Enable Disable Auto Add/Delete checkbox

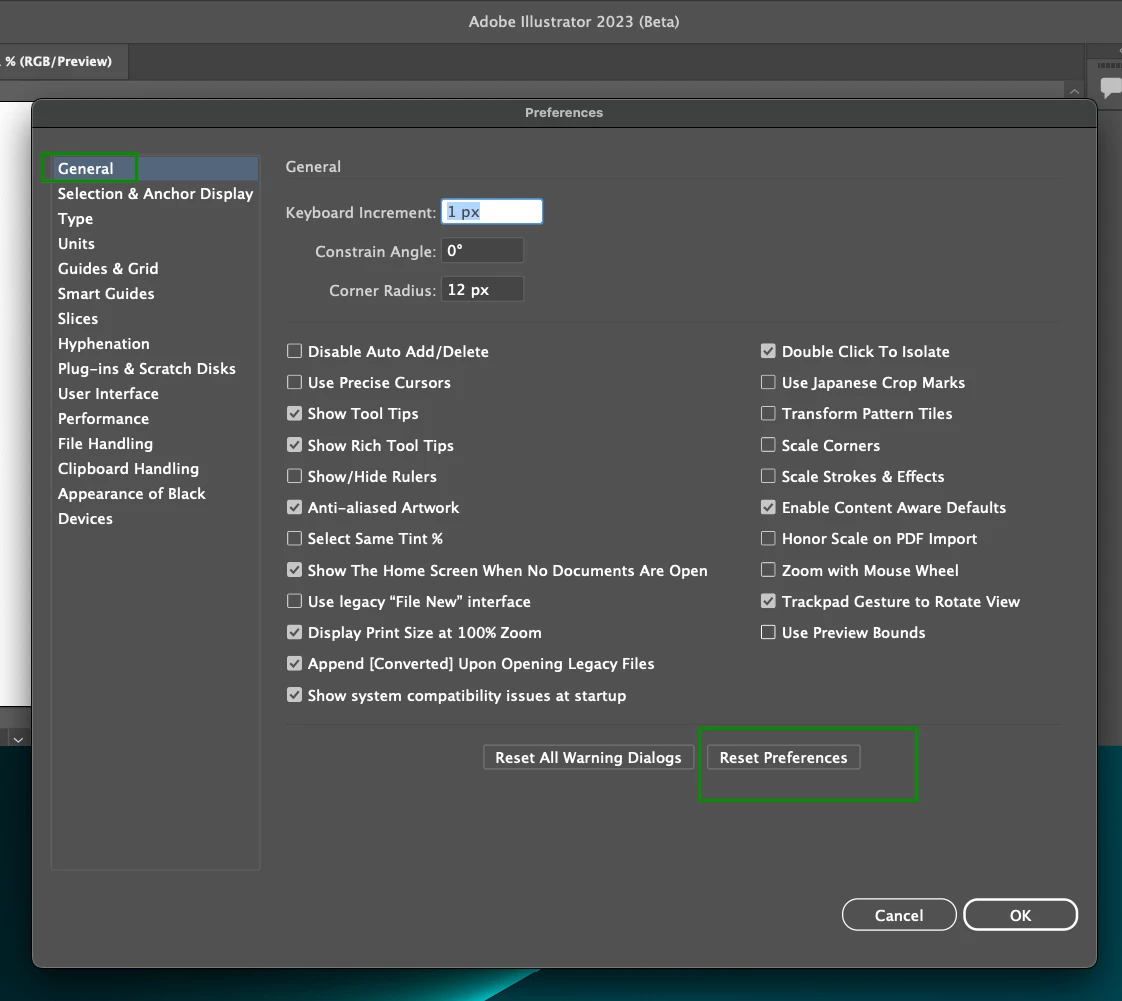point(294,351)
